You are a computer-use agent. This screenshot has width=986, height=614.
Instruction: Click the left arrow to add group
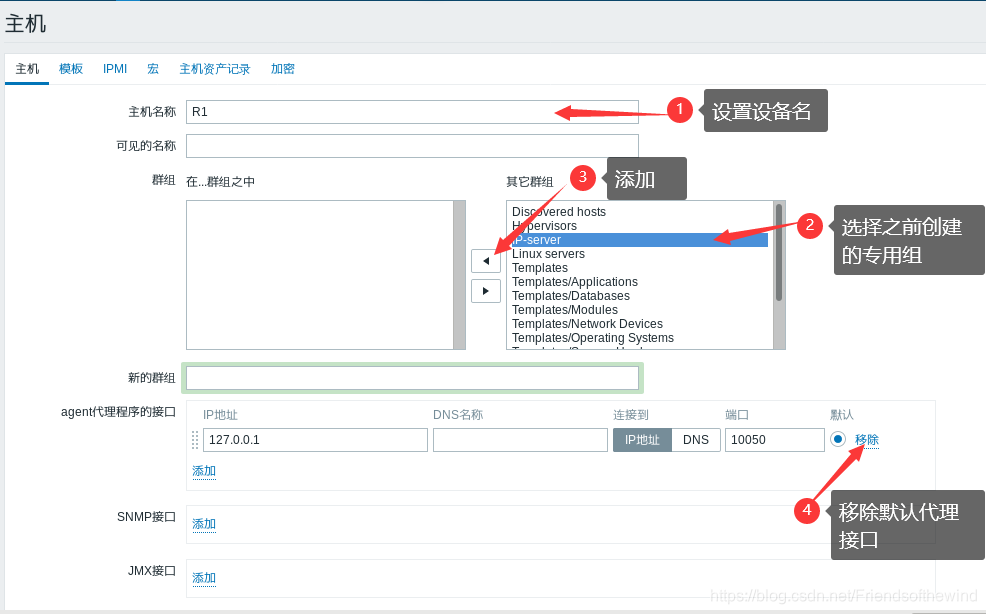click(485, 260)
